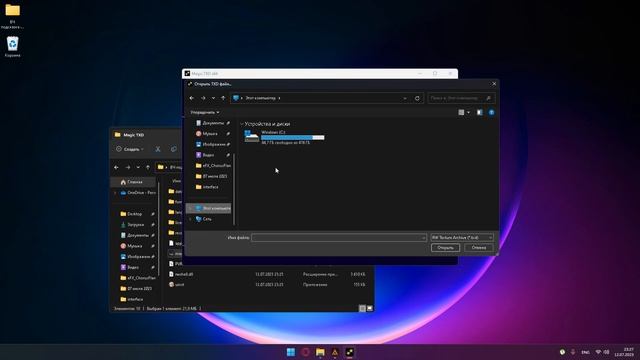Expand the OneDrive node in Explorer

tap(115, 193)
